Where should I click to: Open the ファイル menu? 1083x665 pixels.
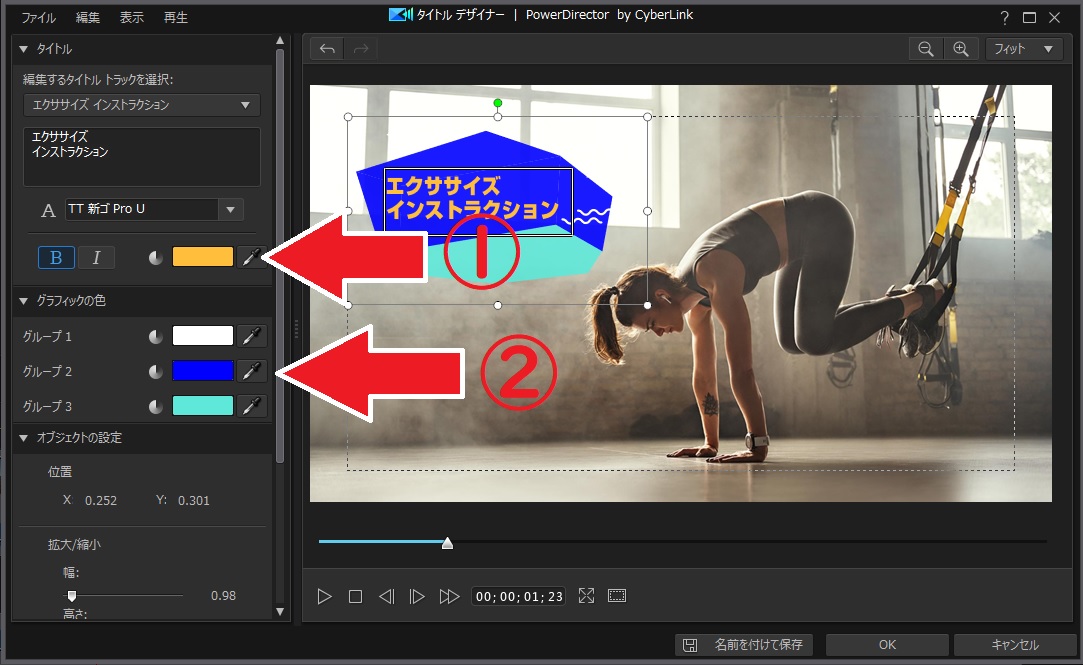tap(39, 17)
